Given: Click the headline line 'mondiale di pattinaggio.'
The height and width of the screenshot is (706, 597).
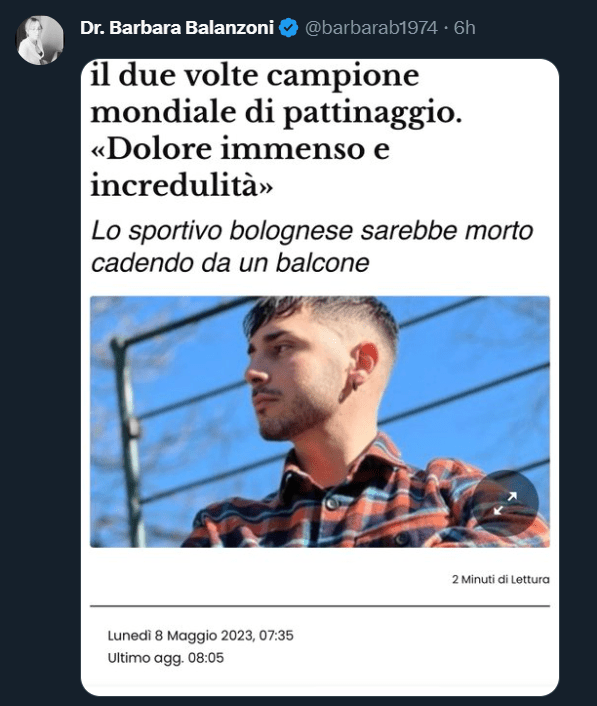Looking at the screenshot, I should click(276, 112).
